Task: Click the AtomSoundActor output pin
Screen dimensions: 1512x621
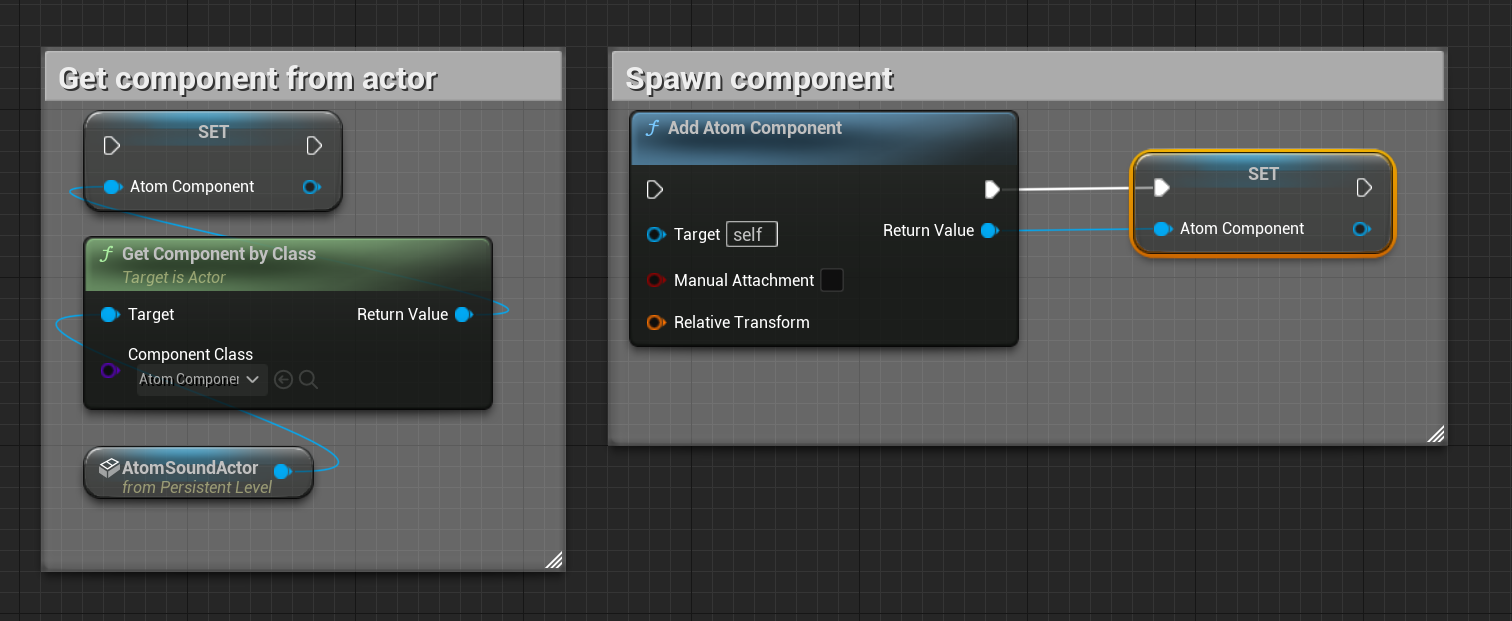Action: point(283,471)
